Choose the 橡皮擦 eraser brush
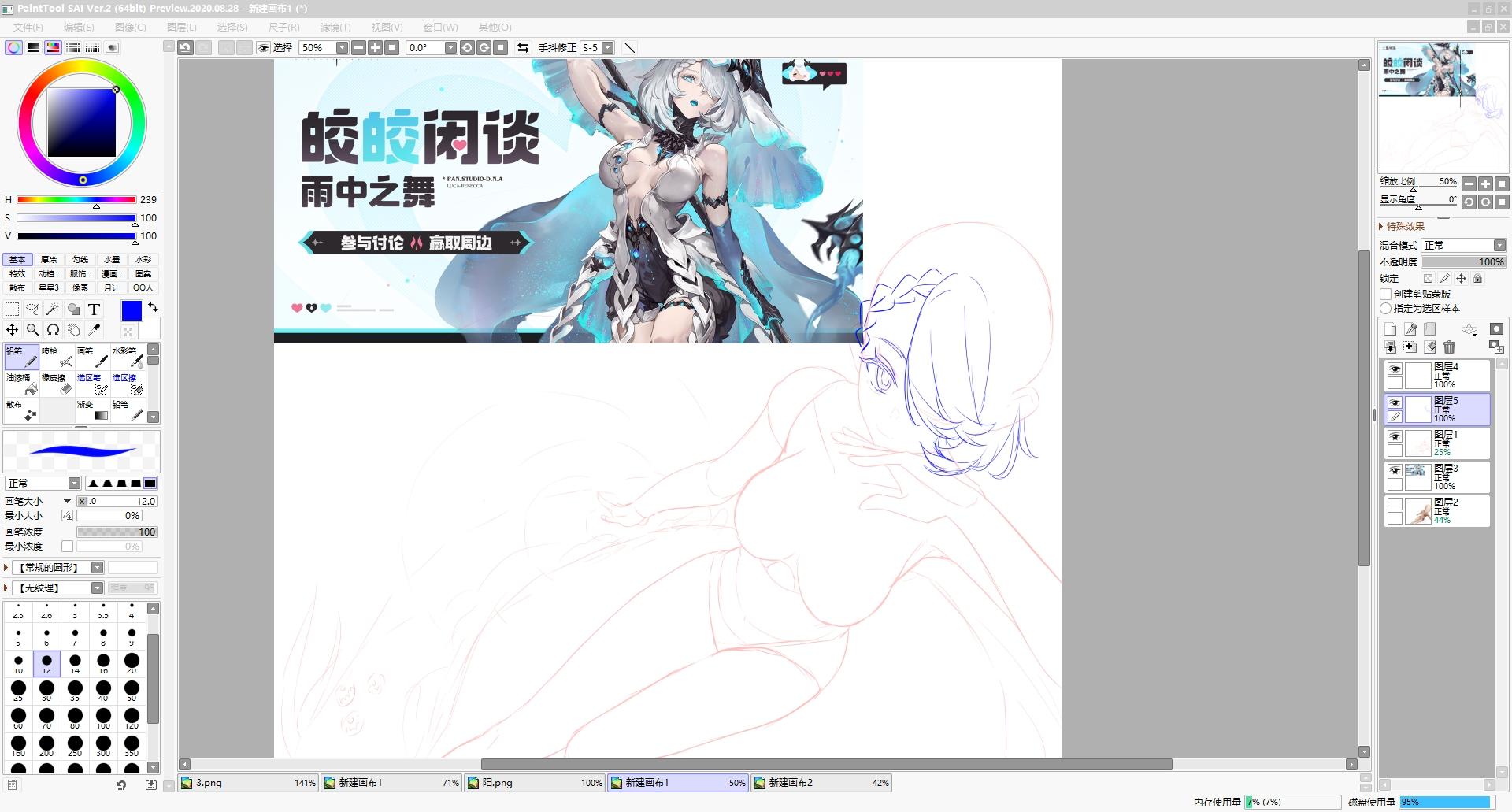The image size is (1512, 812). click(x=57, y=384)
